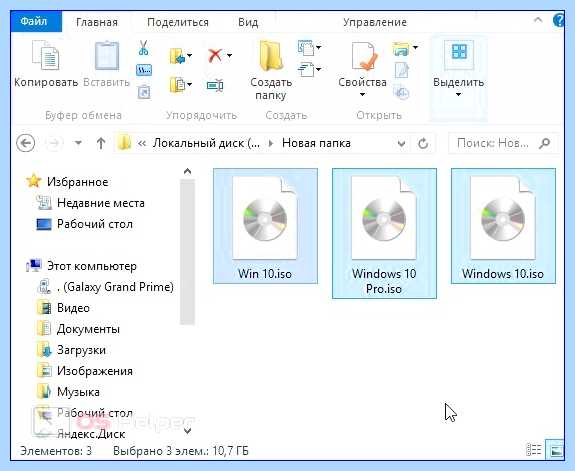Click the New item icon
Image resolution: width=575 pixels, height=471 pixels.
306,48
